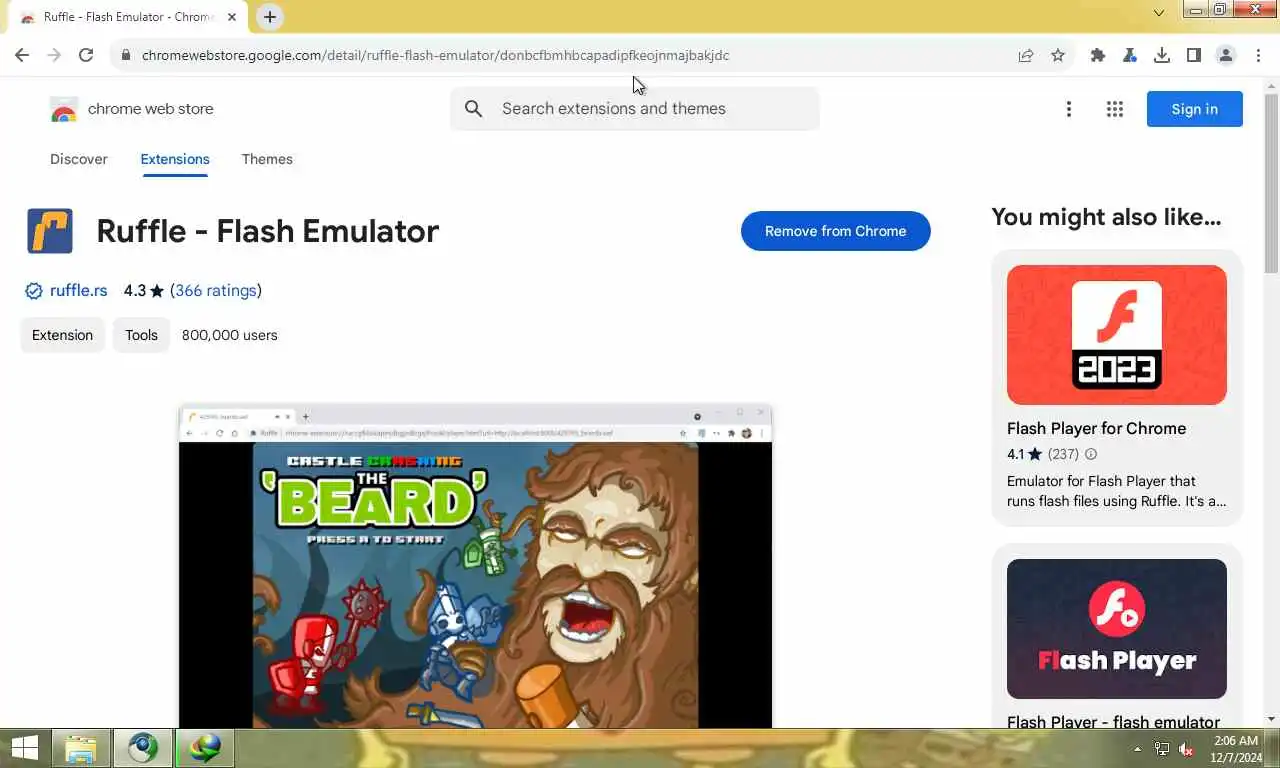The height and width of the screenshot is (768, 1280).
Task: Click the Tools category chip
Action: pyautogui.click(x=141, y=335)
